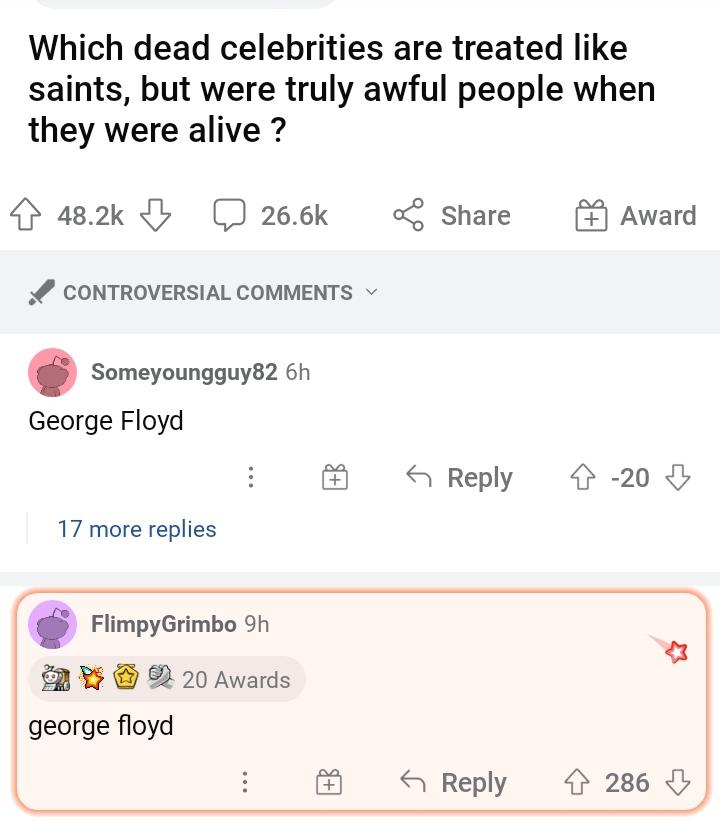Reply to FlimpyGrimbo's comment

point(454,782)
